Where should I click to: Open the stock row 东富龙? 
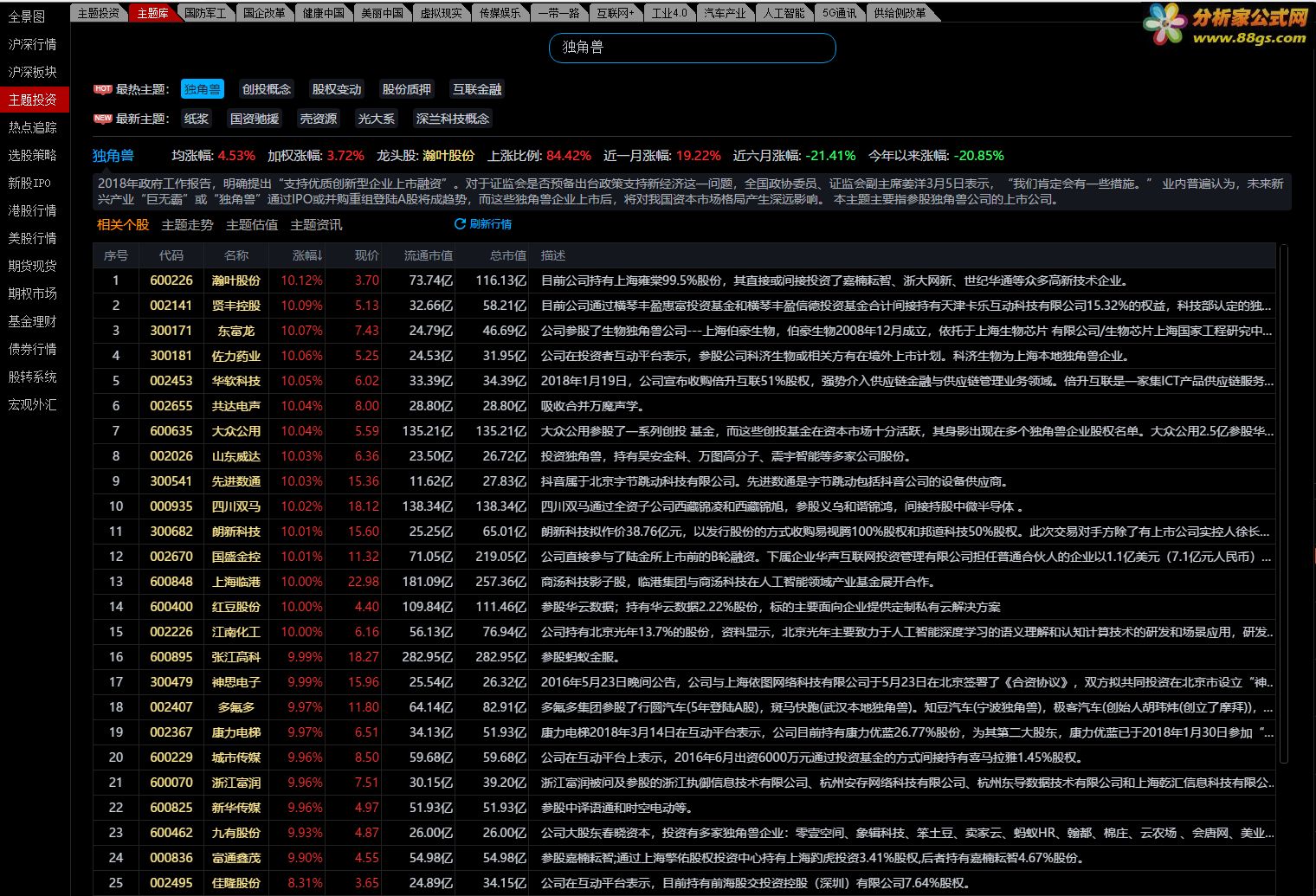point(684,331)
